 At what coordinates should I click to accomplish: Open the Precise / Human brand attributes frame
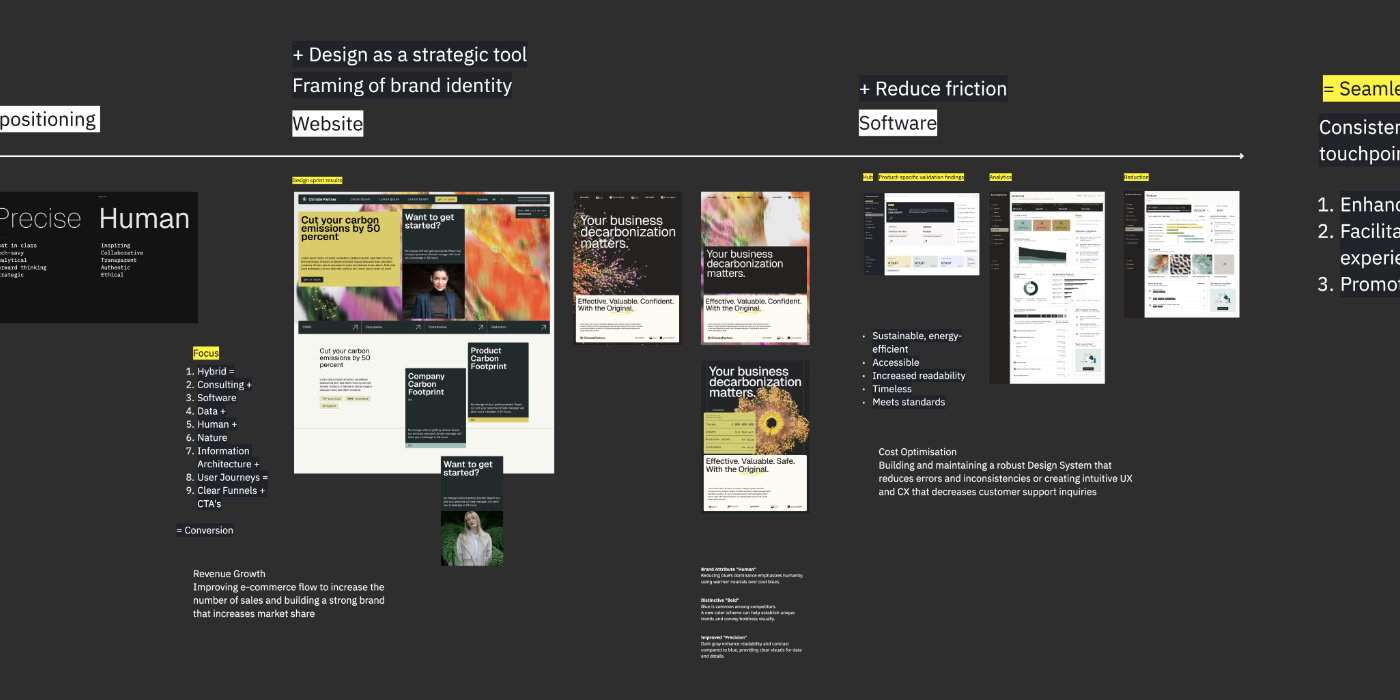click(x=98, y=257)
